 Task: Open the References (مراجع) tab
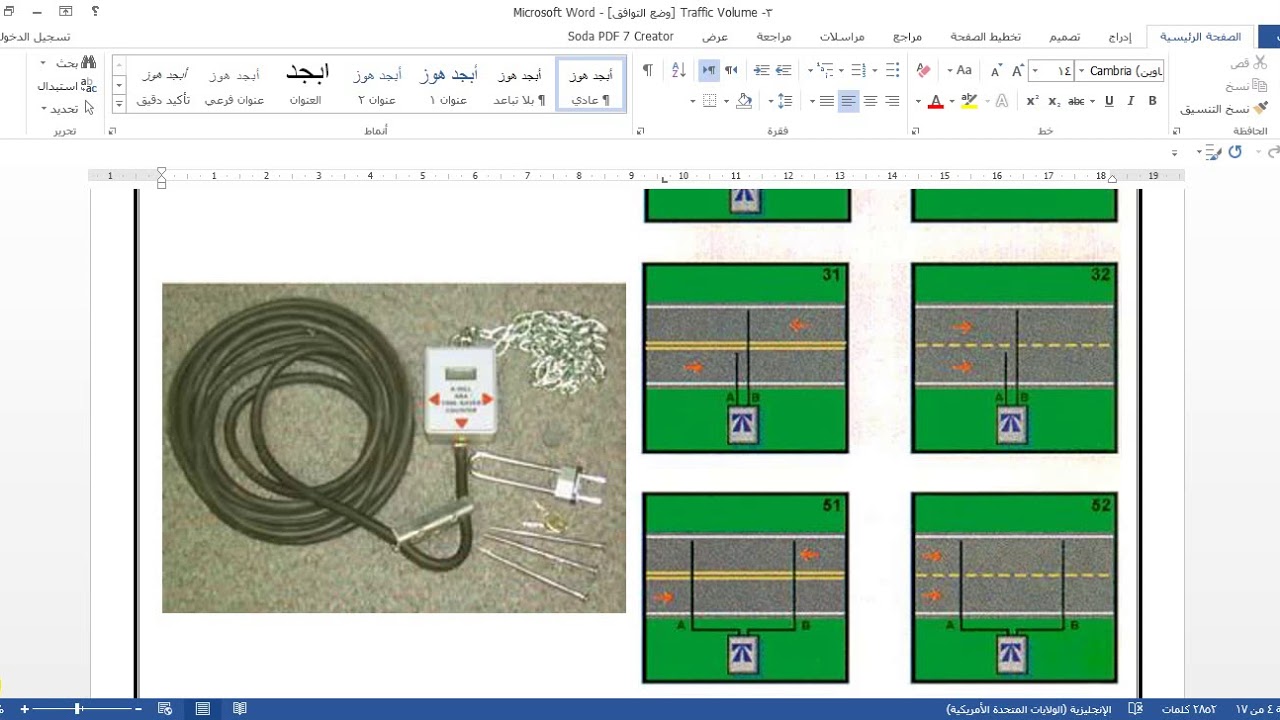tap(907, 37)
